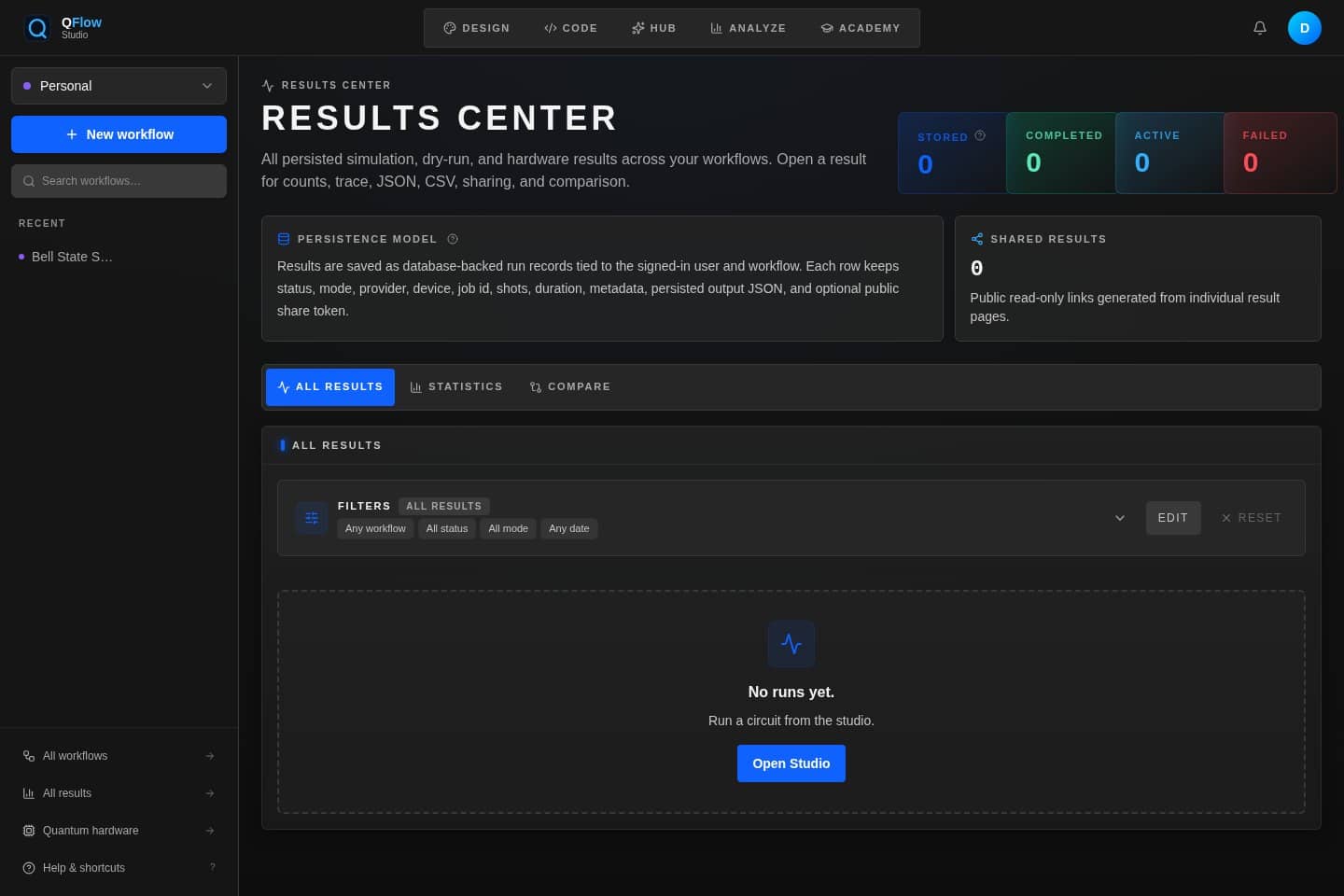The height and width of the screenshot is (896, 1344).
Task: Click the Help & shortcuts circle icon
Action: tap(29, 868)
